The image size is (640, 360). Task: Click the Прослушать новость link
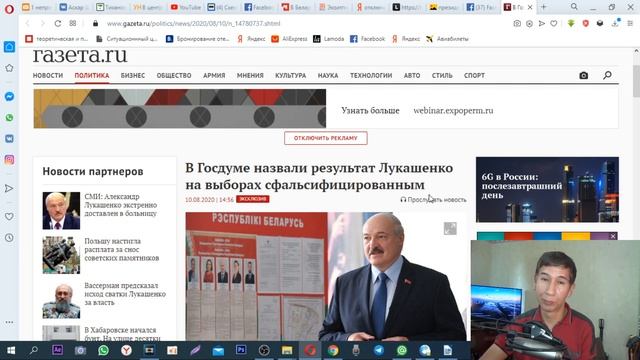coord(433,200)
